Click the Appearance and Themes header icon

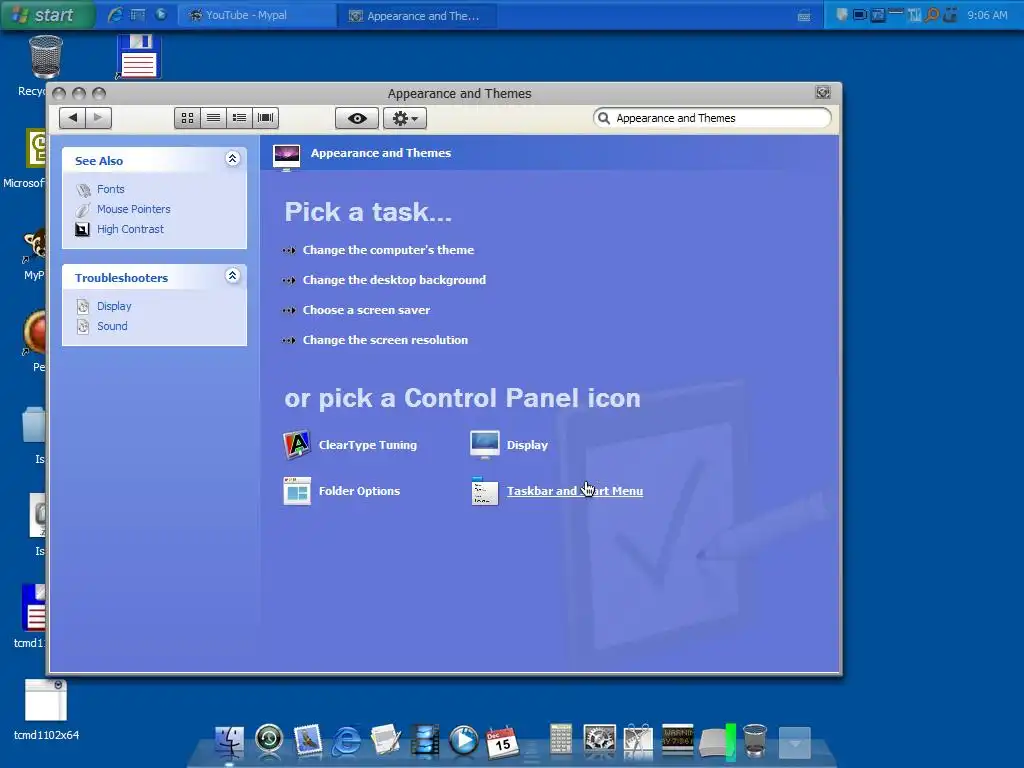coord(287,157)
